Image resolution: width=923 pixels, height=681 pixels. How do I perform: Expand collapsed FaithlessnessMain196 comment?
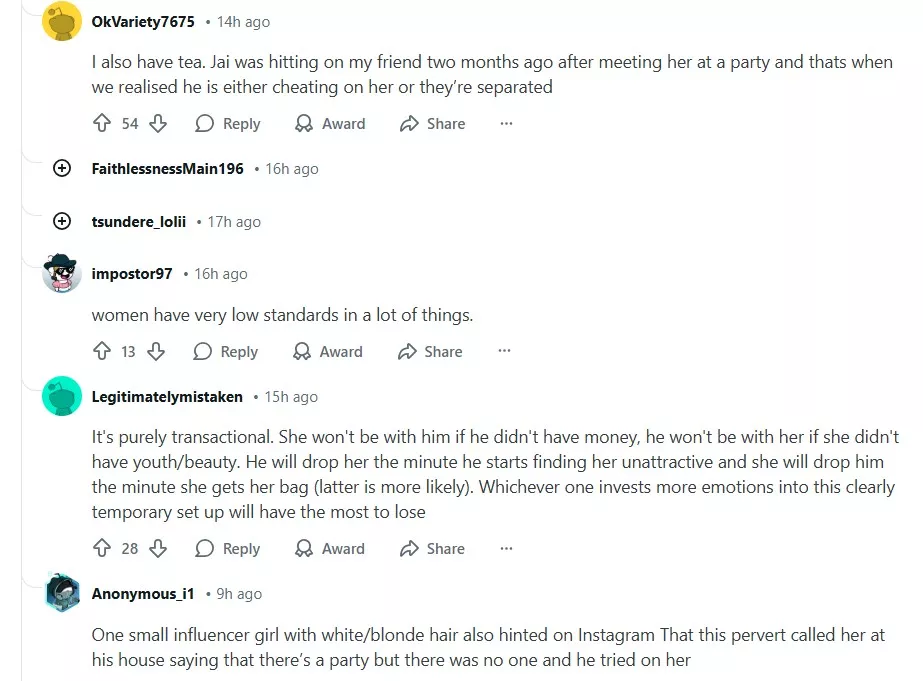pos(62,169)
